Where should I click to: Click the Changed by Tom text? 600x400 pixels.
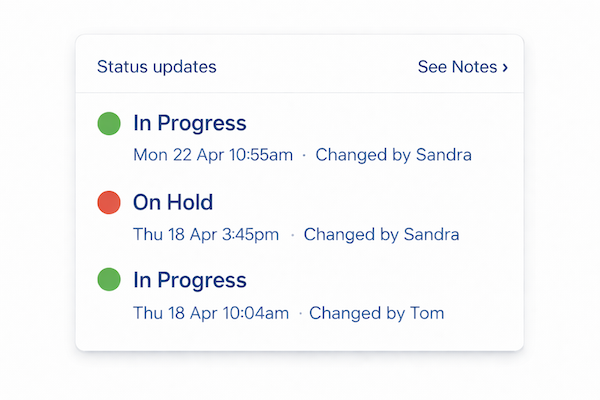point(376,313)
